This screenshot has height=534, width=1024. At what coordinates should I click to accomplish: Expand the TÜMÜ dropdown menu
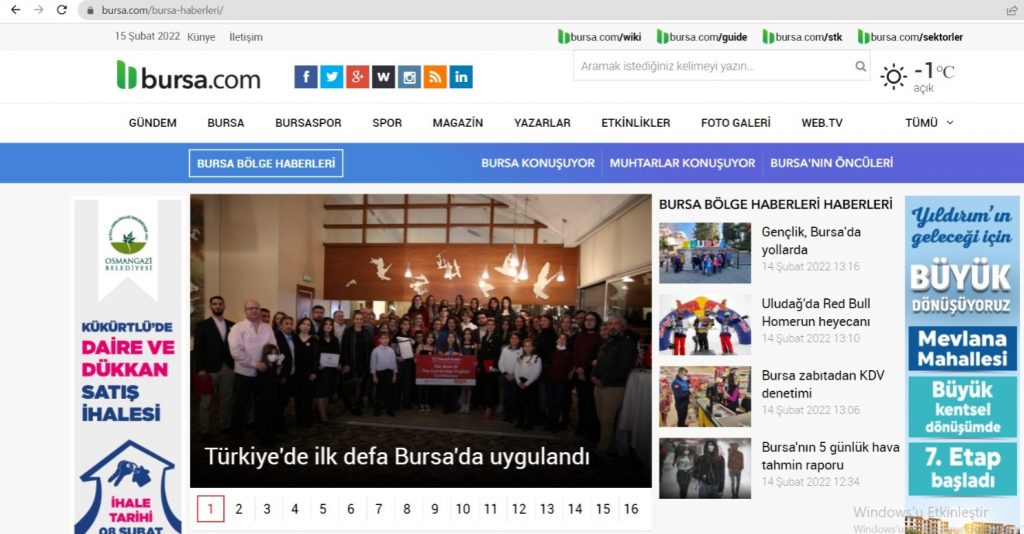click(x=929, y=123)
